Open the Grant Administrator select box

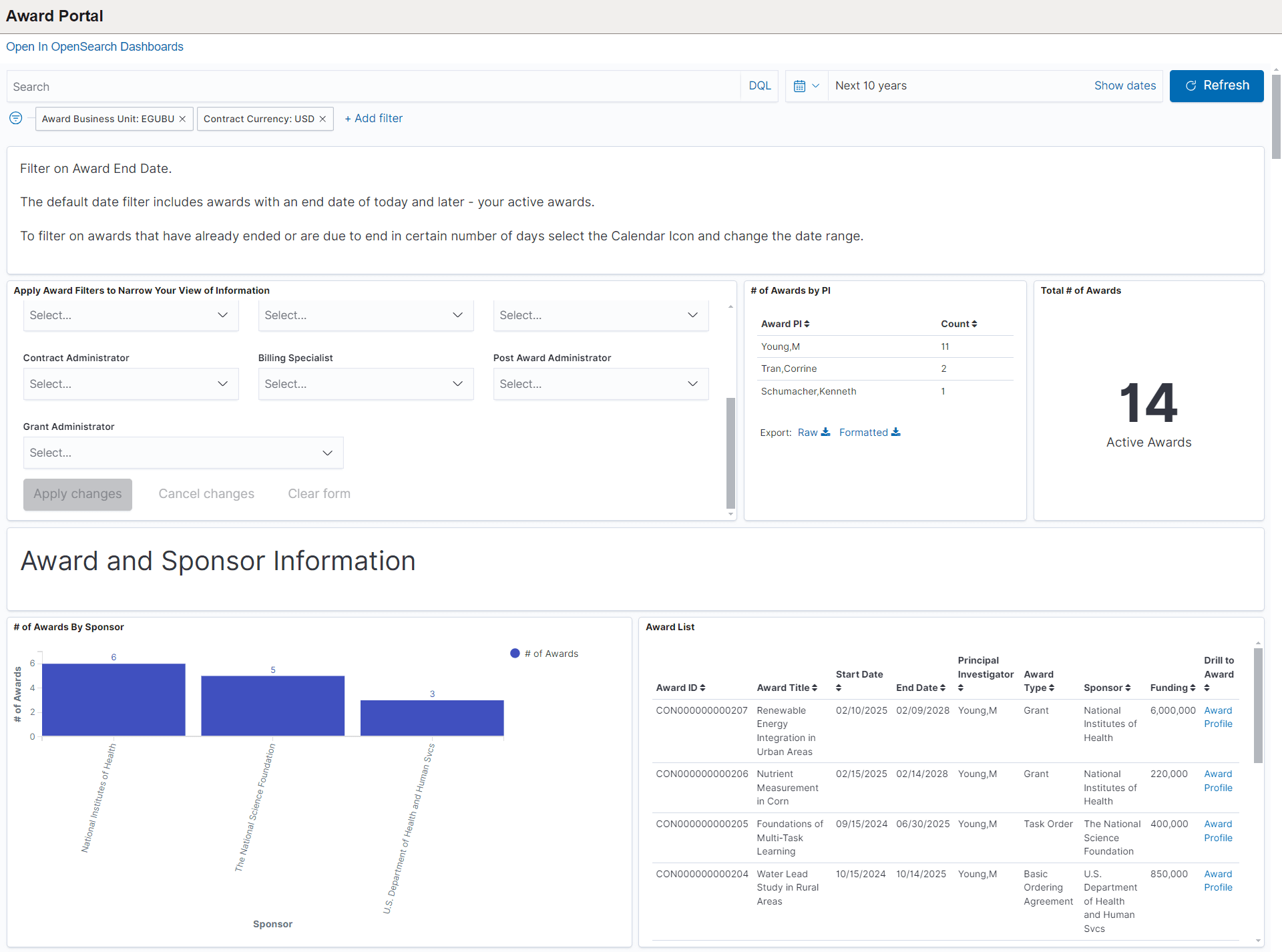pos(183,453)
